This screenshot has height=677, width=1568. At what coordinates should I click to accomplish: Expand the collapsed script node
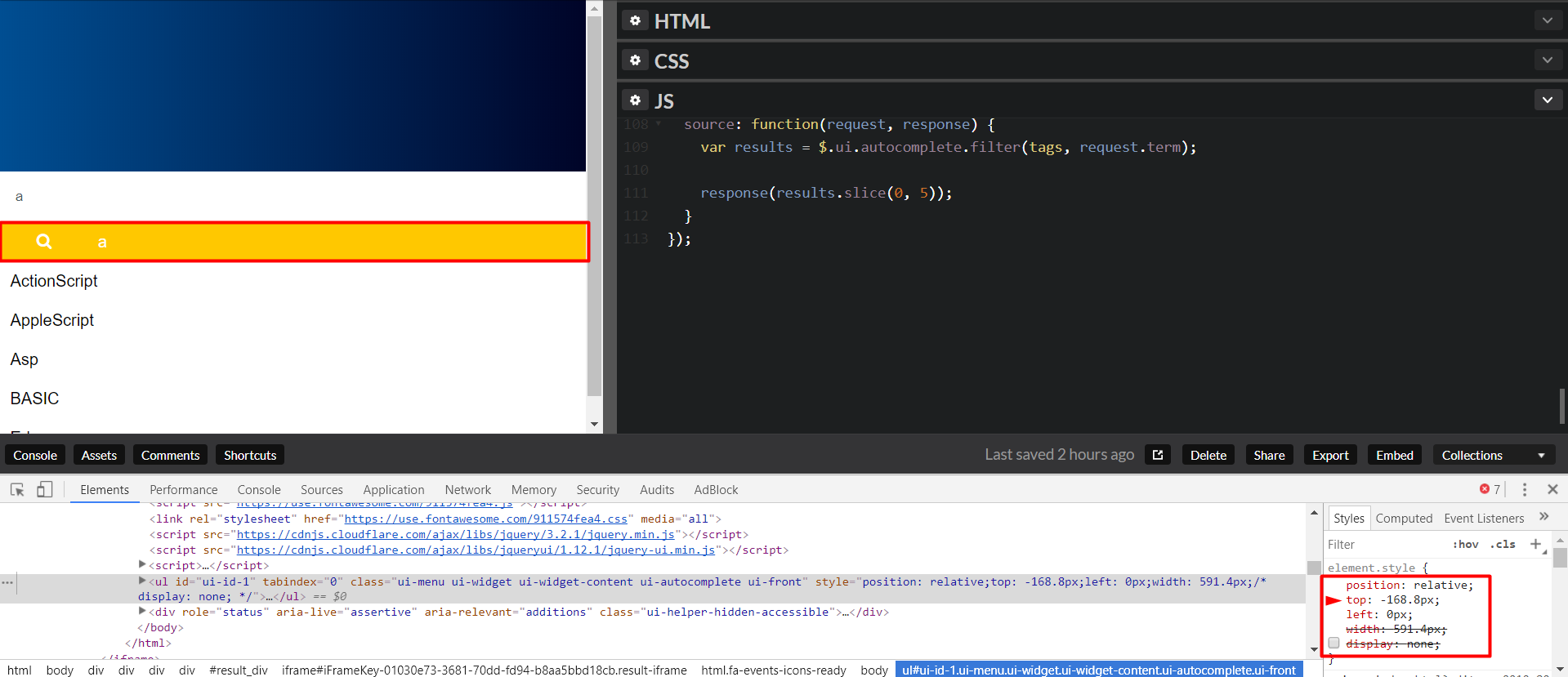[x=142, y=564]
